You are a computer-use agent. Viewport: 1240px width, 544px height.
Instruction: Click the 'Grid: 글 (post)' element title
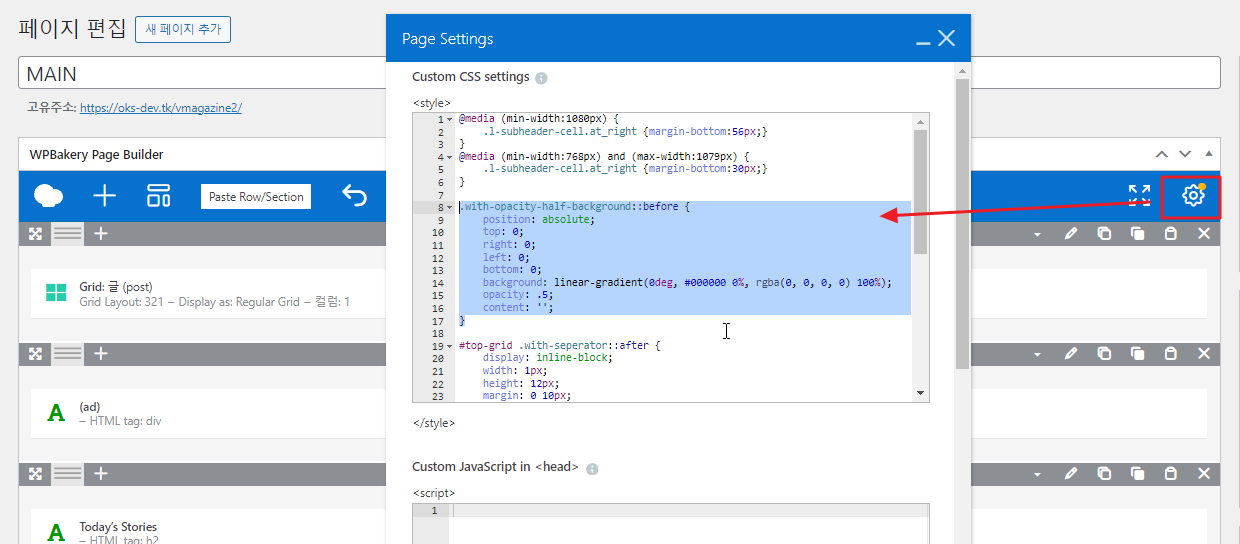coord(116,287)
